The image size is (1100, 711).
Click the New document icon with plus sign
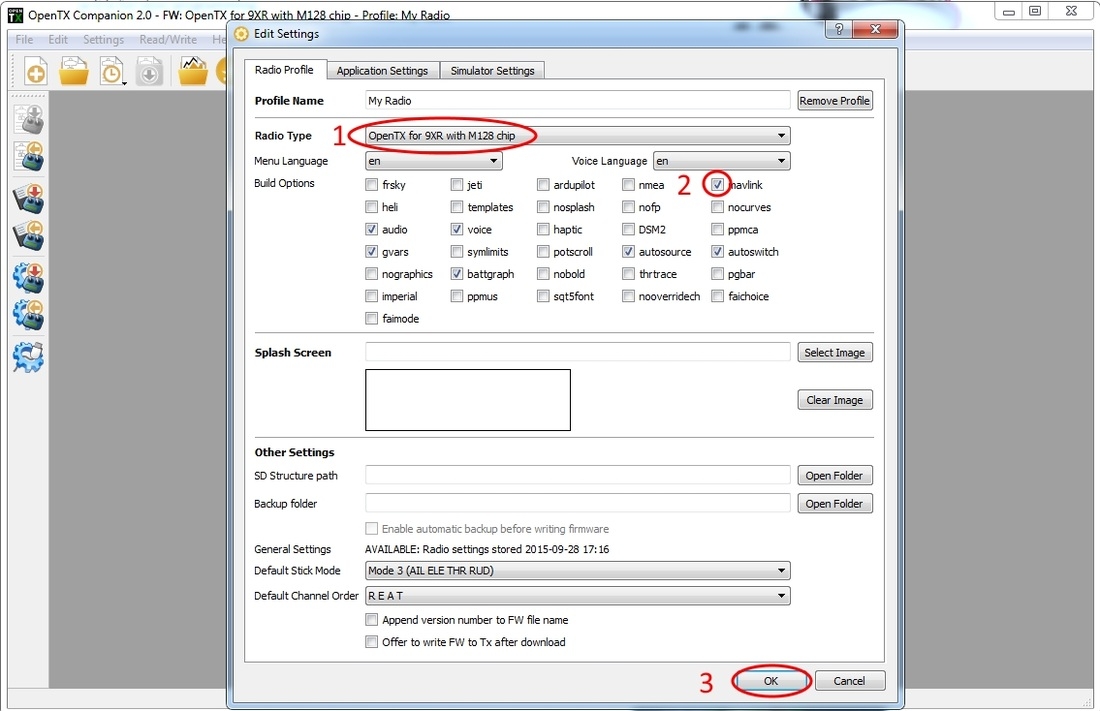[35, 72]
